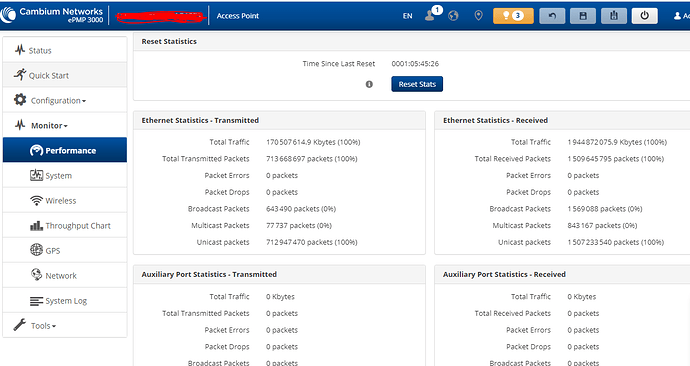This screenshot has height=366, width=690.
Task: Click the globe icon in header
Action: pyautogui.click(x=453, y=16)
